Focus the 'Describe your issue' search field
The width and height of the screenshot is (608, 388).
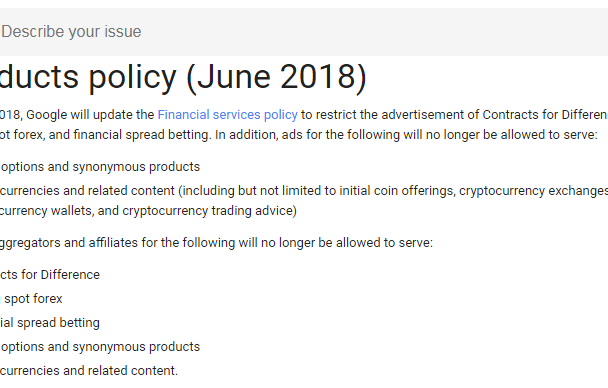304,32
